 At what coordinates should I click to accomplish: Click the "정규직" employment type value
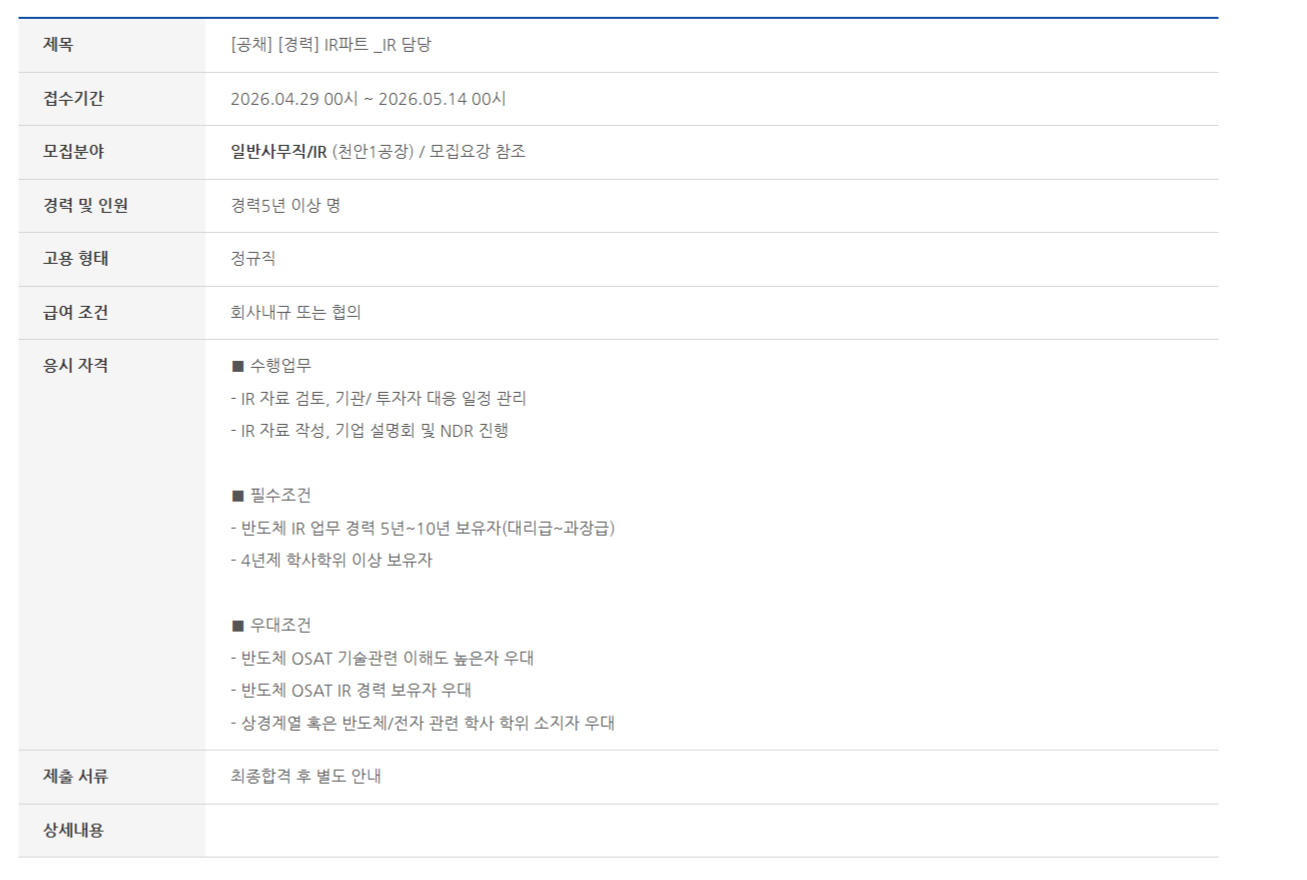tap(253, 259)
